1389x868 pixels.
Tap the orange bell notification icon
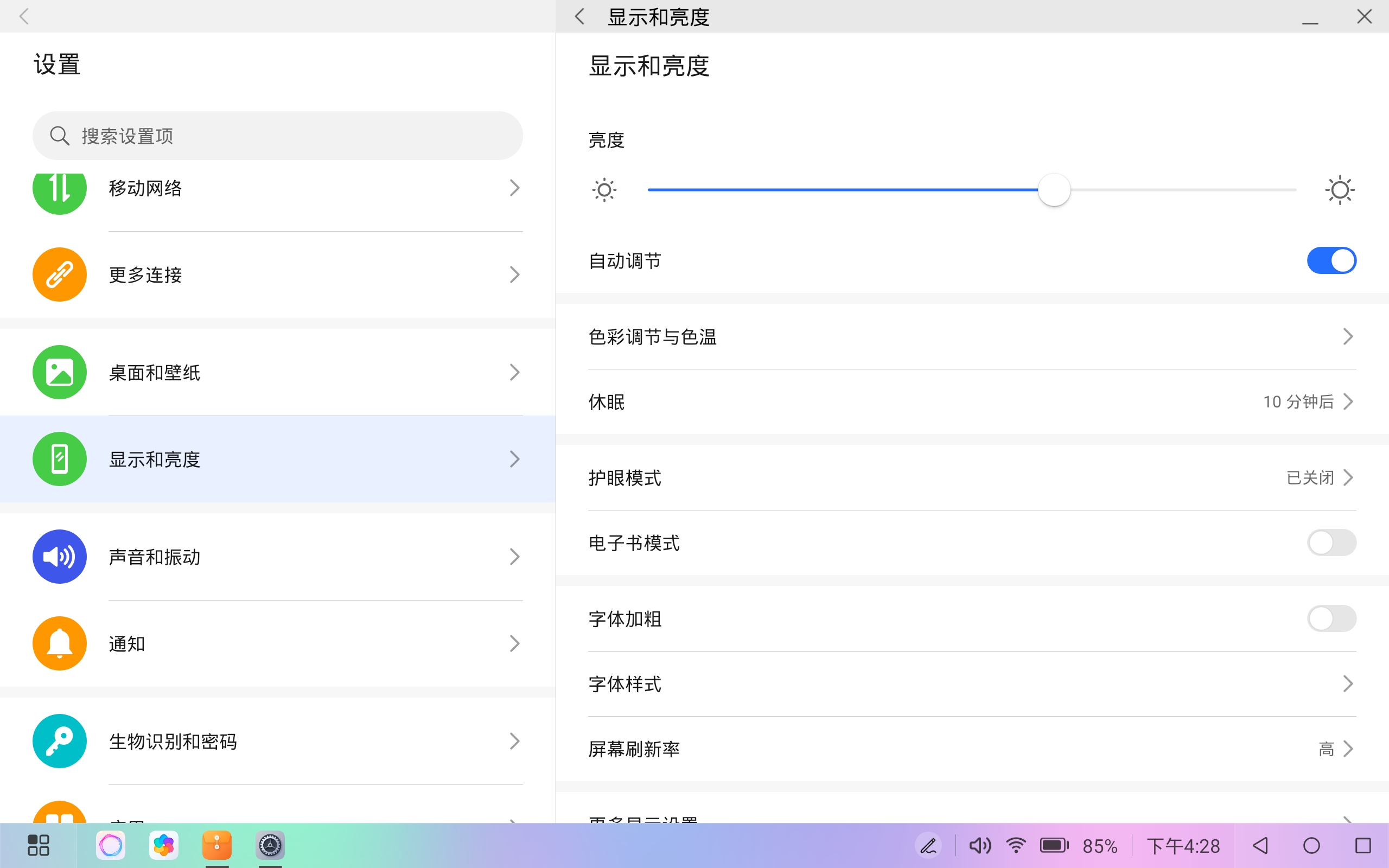click(x=59, y=643)
